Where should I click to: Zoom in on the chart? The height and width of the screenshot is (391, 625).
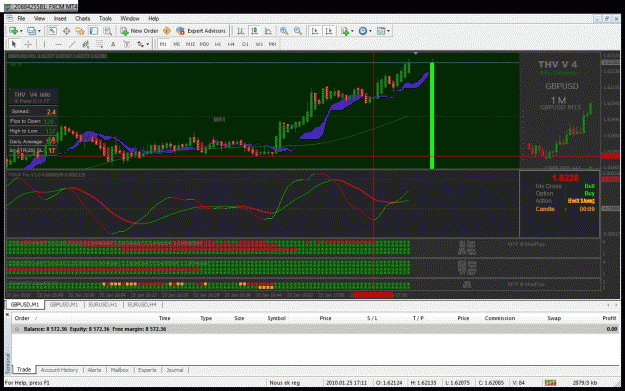click(284, 31)
